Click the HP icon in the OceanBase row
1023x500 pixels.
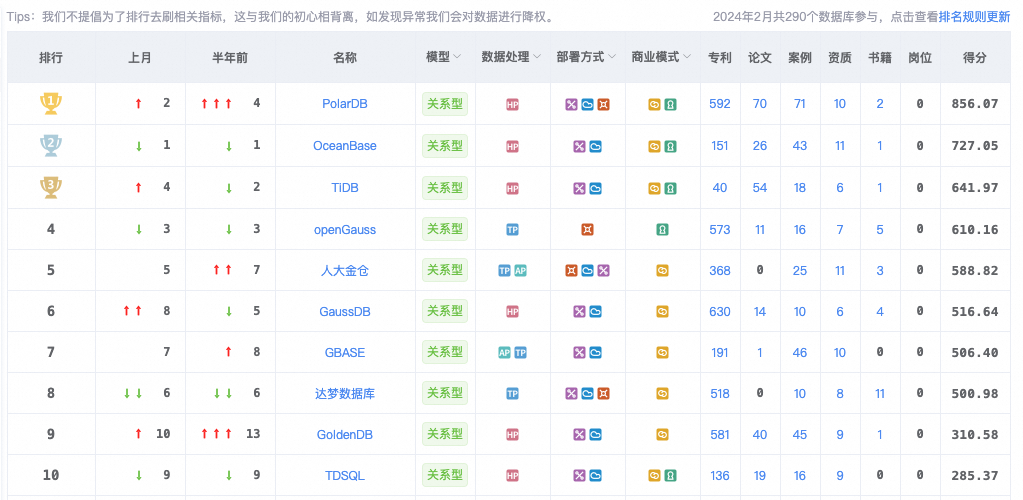point(513,147)
